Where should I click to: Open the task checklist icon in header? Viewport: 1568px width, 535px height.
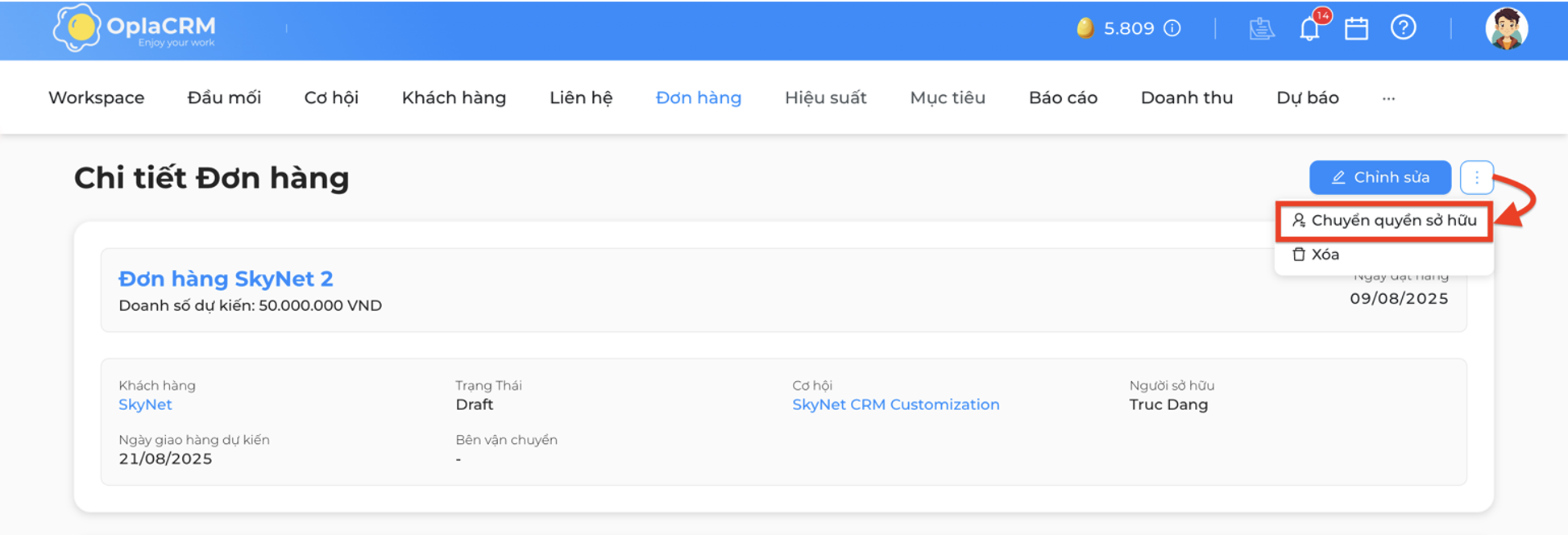(x=1261, y=29)
